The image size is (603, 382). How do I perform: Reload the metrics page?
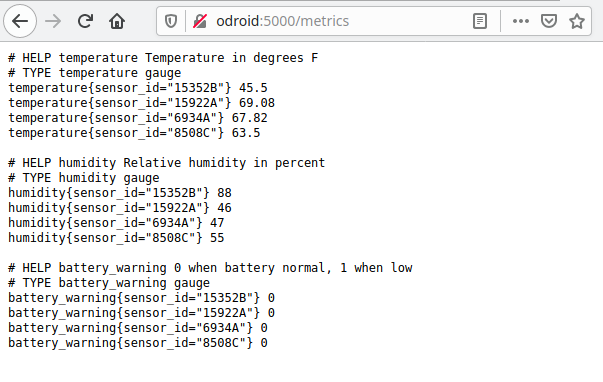pyautogui.click(x=85, y=21)
